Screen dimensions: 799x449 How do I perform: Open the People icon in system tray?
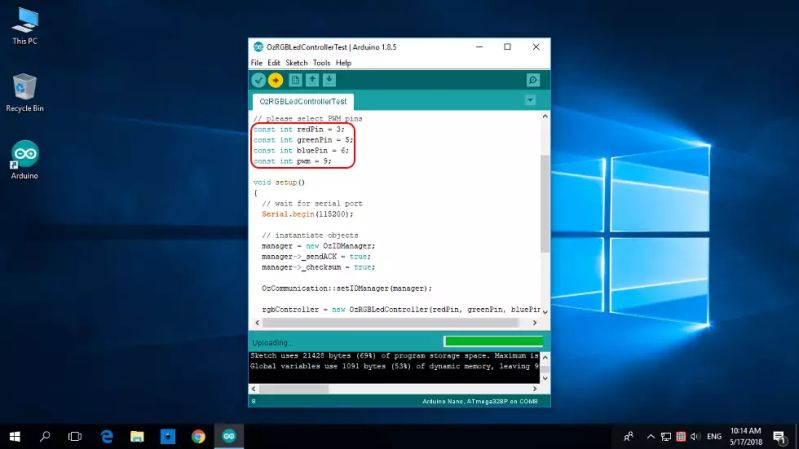click(628, 436)
